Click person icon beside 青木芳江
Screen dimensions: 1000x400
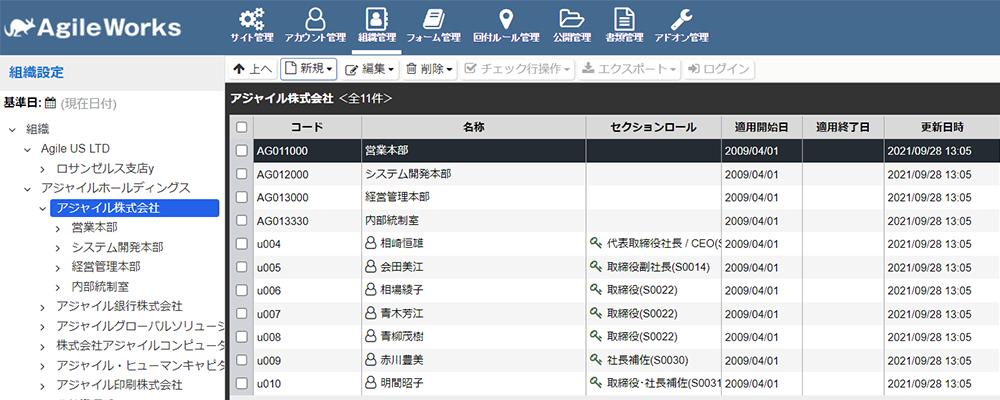371,313
